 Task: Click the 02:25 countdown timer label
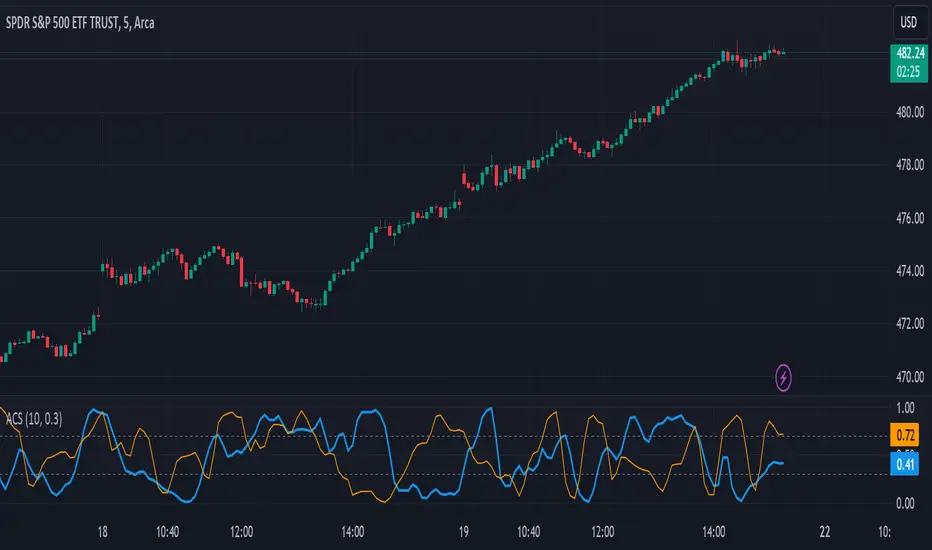[909, 73]
